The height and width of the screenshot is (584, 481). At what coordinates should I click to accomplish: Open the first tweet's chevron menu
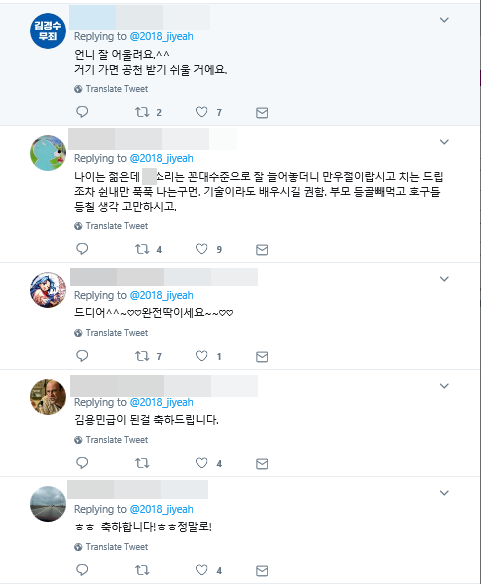pos(444,20)
